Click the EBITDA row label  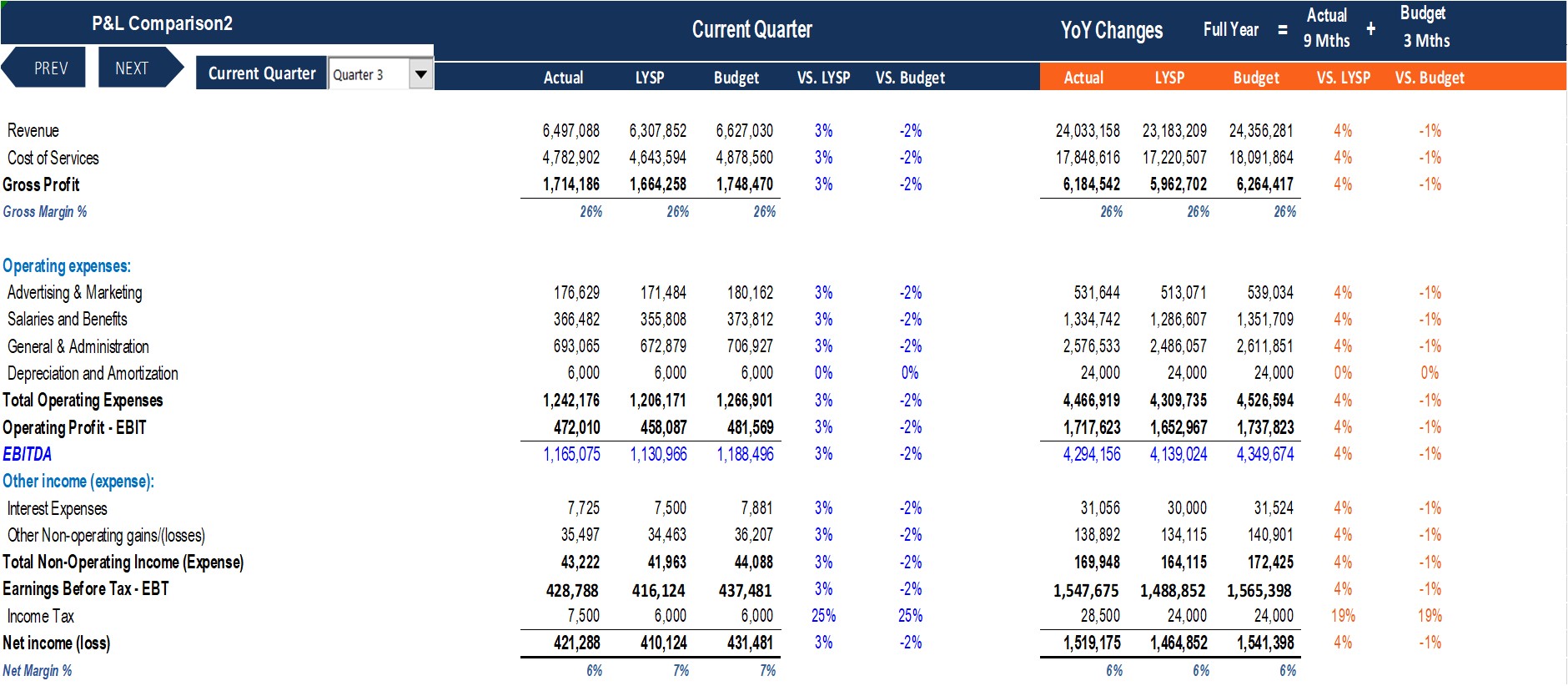coord(28,454)
